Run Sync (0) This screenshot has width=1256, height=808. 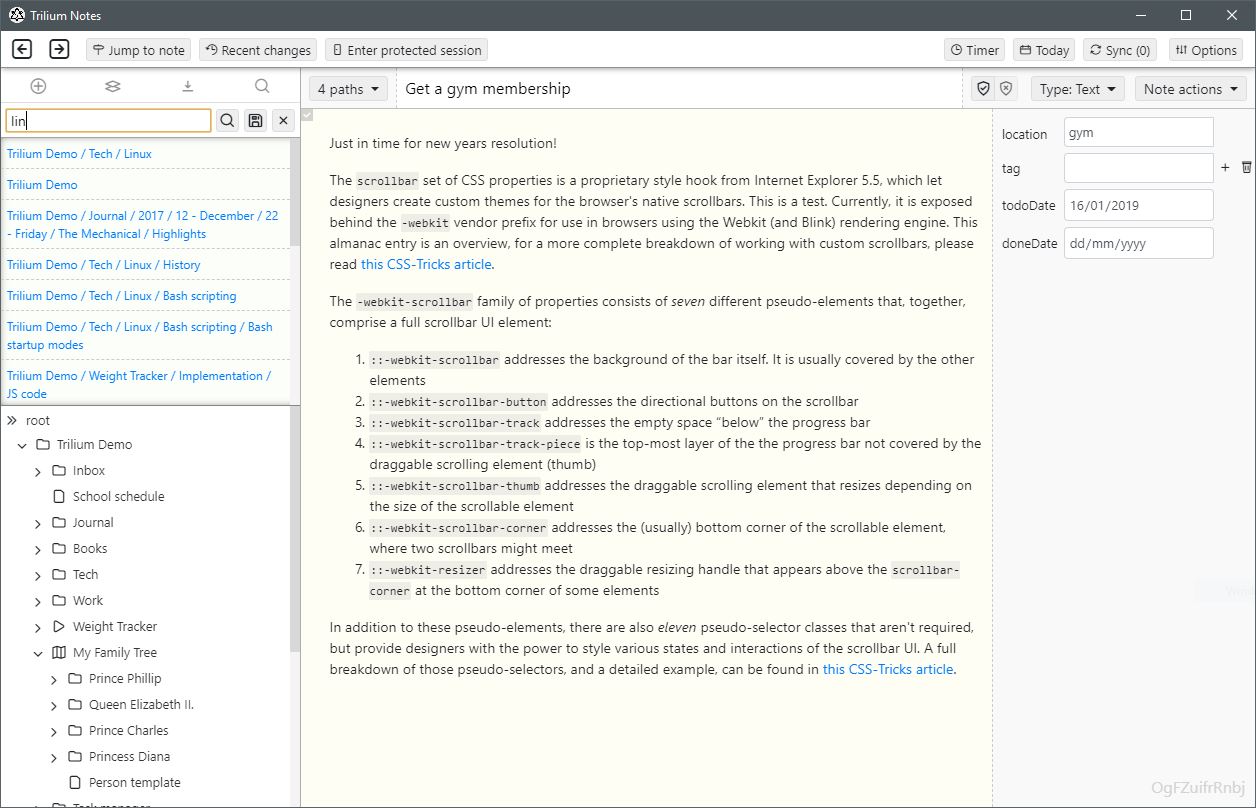pos(1121,50)
